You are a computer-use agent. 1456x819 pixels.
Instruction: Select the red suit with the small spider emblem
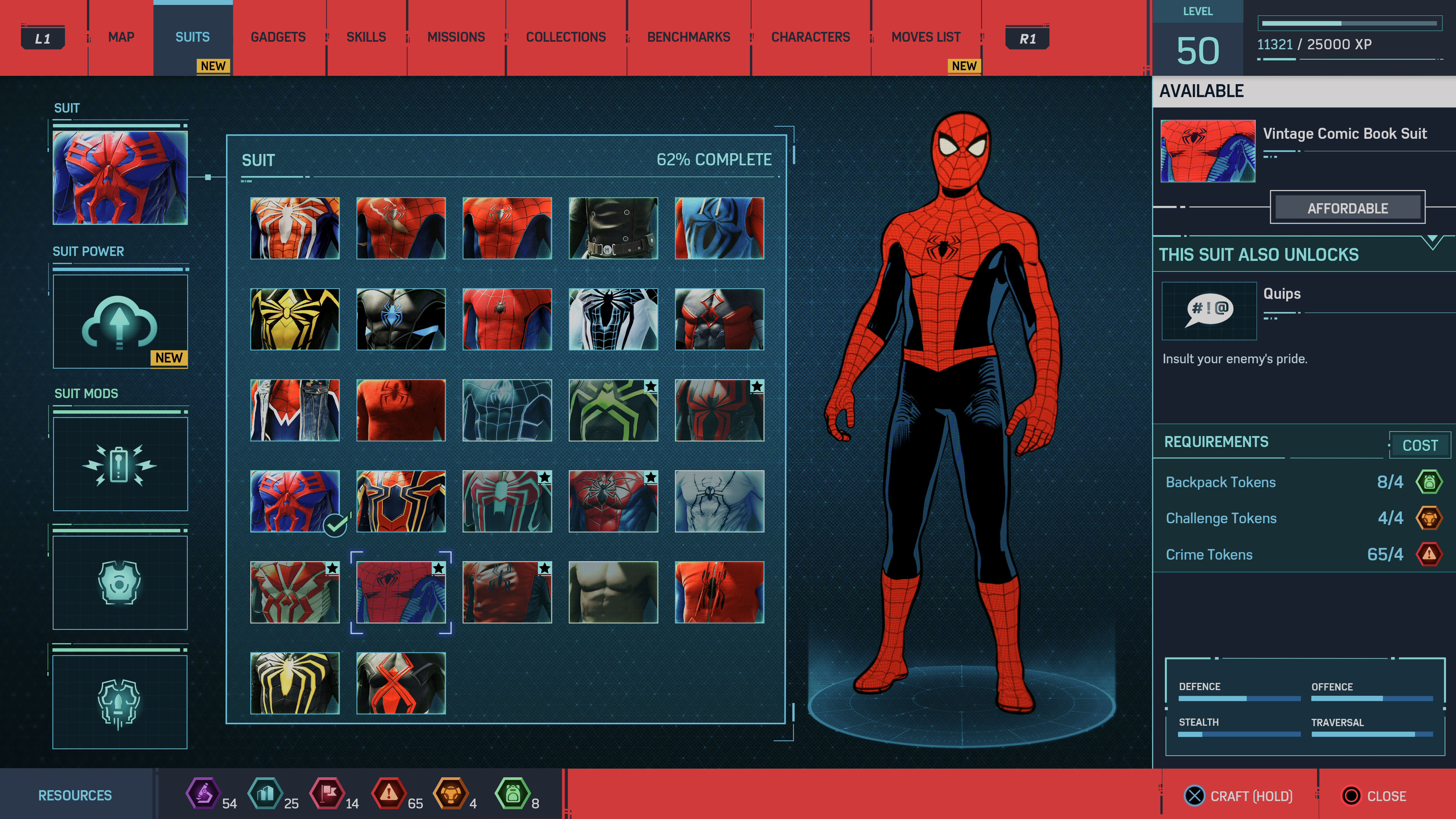pos(507,319)
